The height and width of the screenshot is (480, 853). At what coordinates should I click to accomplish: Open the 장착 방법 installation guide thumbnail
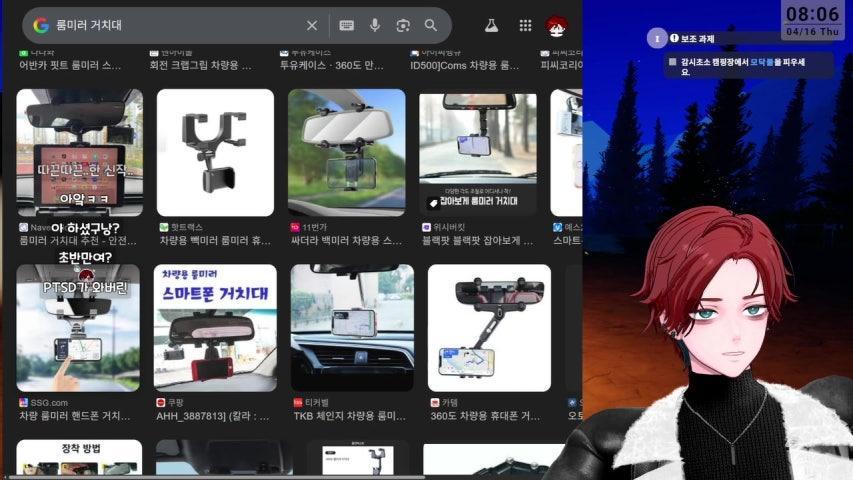pos(79,458)
